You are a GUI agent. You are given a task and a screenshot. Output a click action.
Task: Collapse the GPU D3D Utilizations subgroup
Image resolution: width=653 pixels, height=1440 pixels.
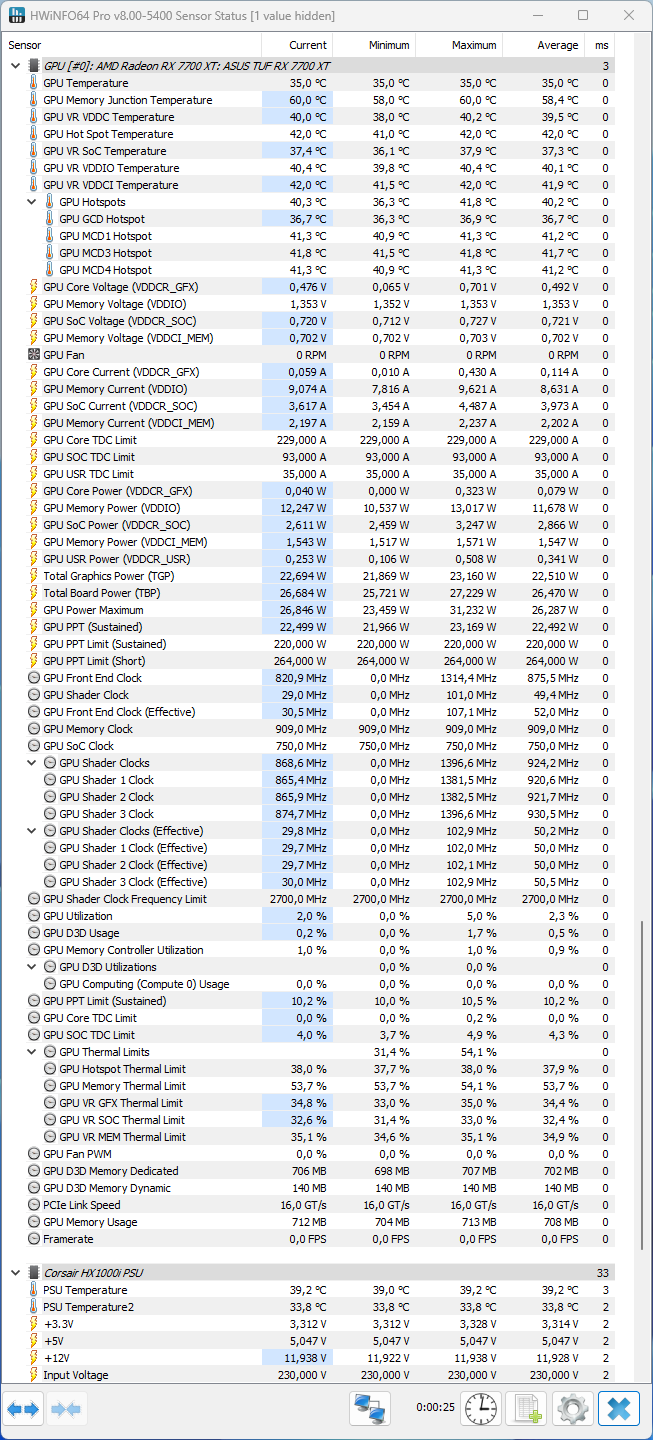[31, 967]
